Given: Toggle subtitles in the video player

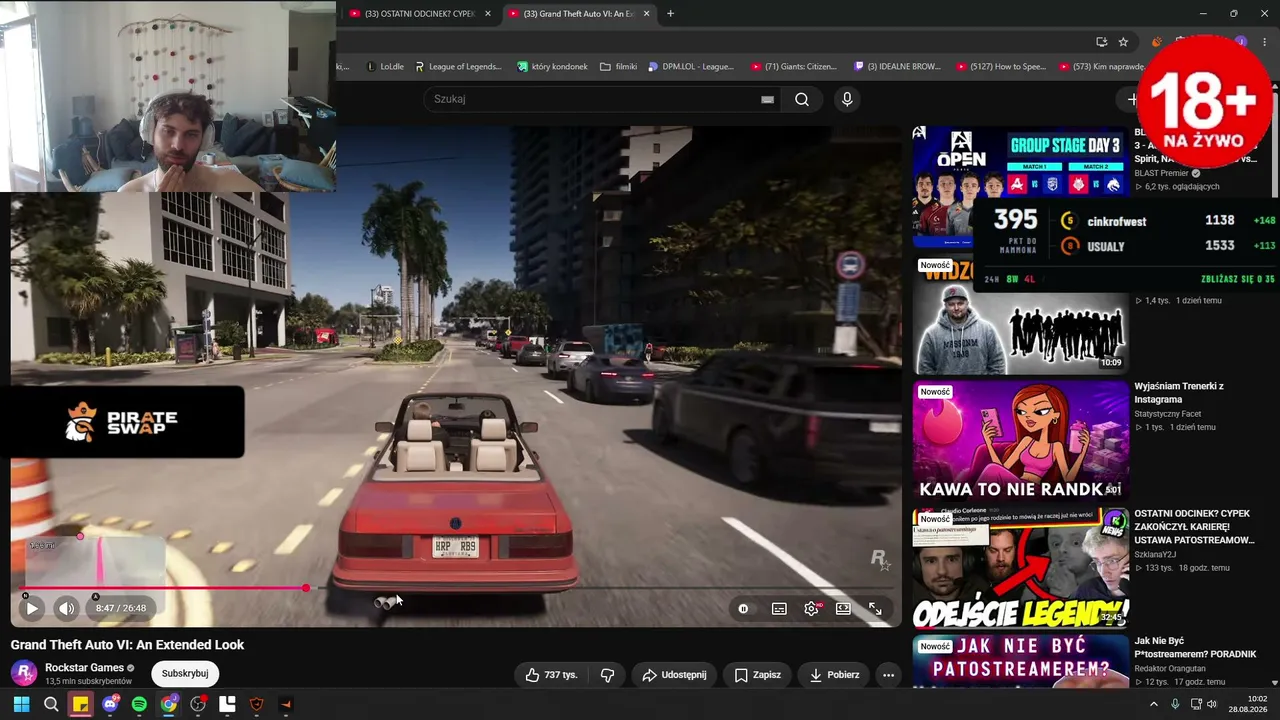Looking at the screenshot, I should point(779,608).
